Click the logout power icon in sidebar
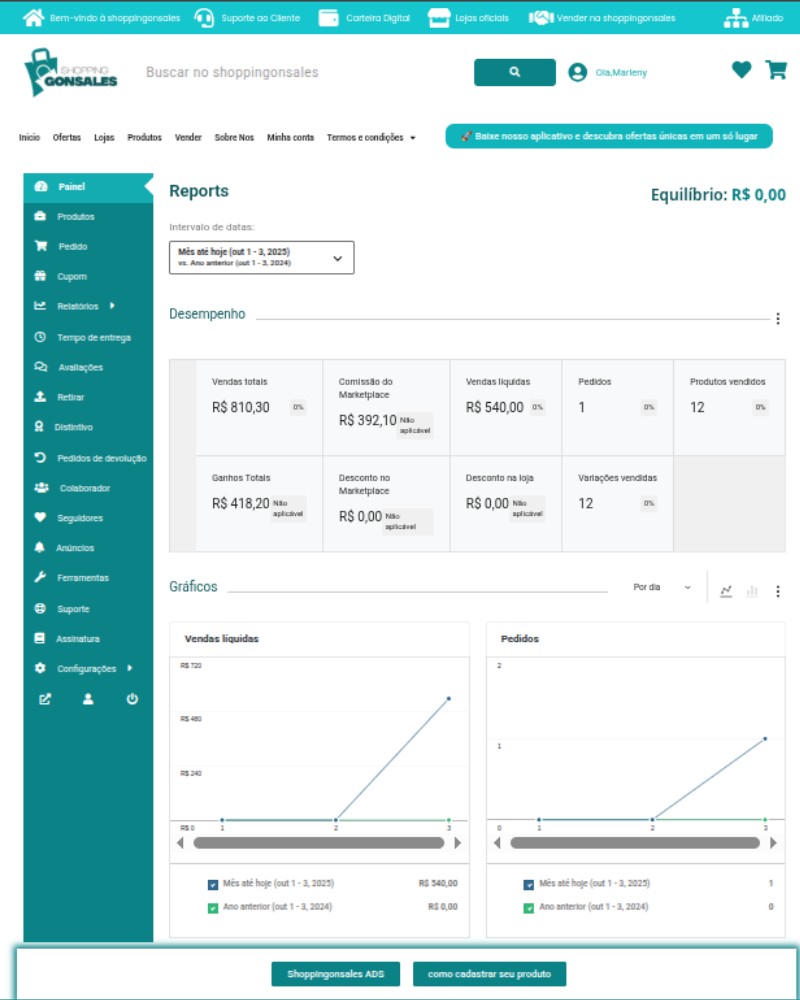This screenshot has height=1000, width=800. [x=132, y=699]
